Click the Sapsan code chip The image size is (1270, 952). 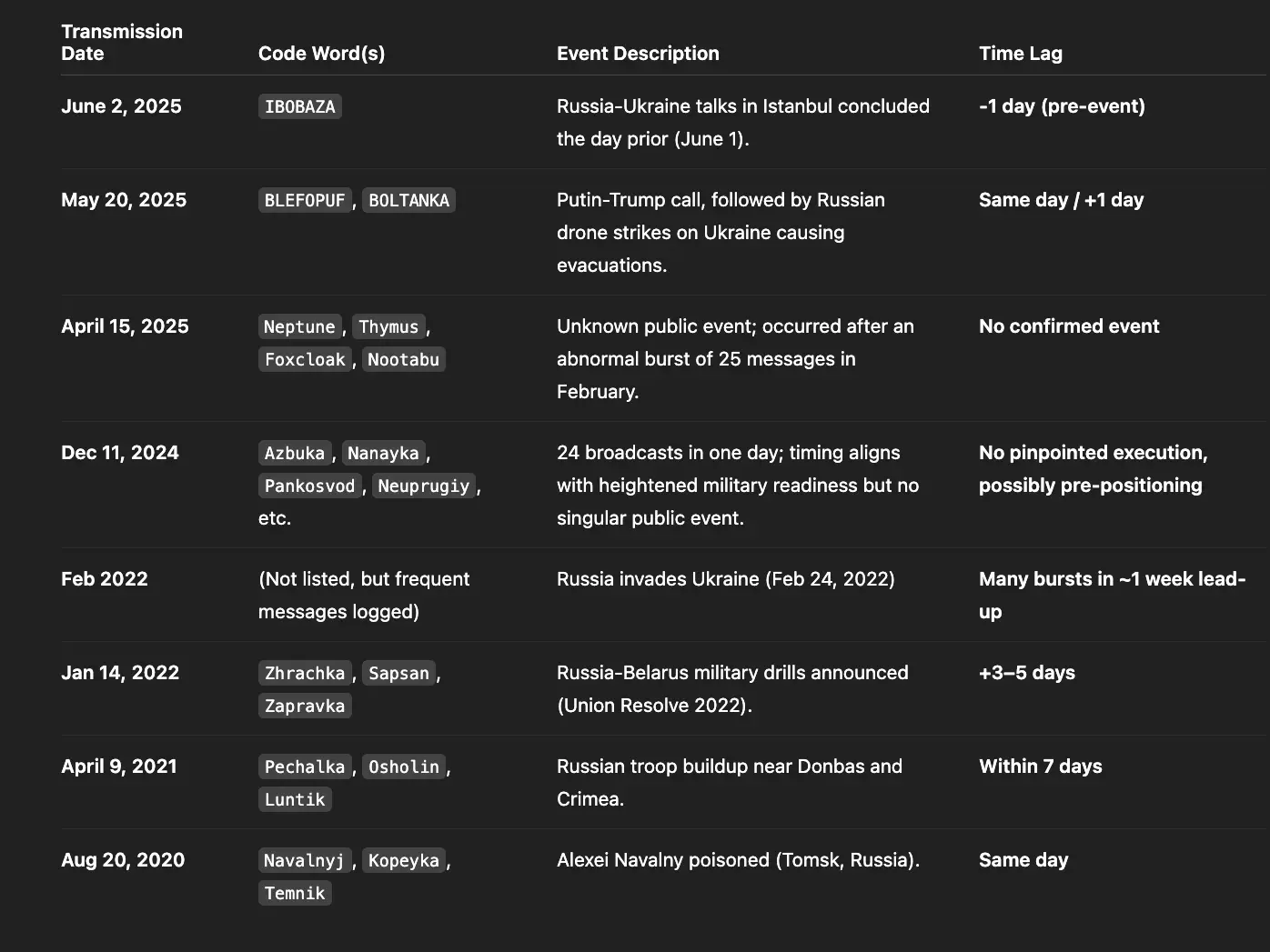[x=398, y=674]
